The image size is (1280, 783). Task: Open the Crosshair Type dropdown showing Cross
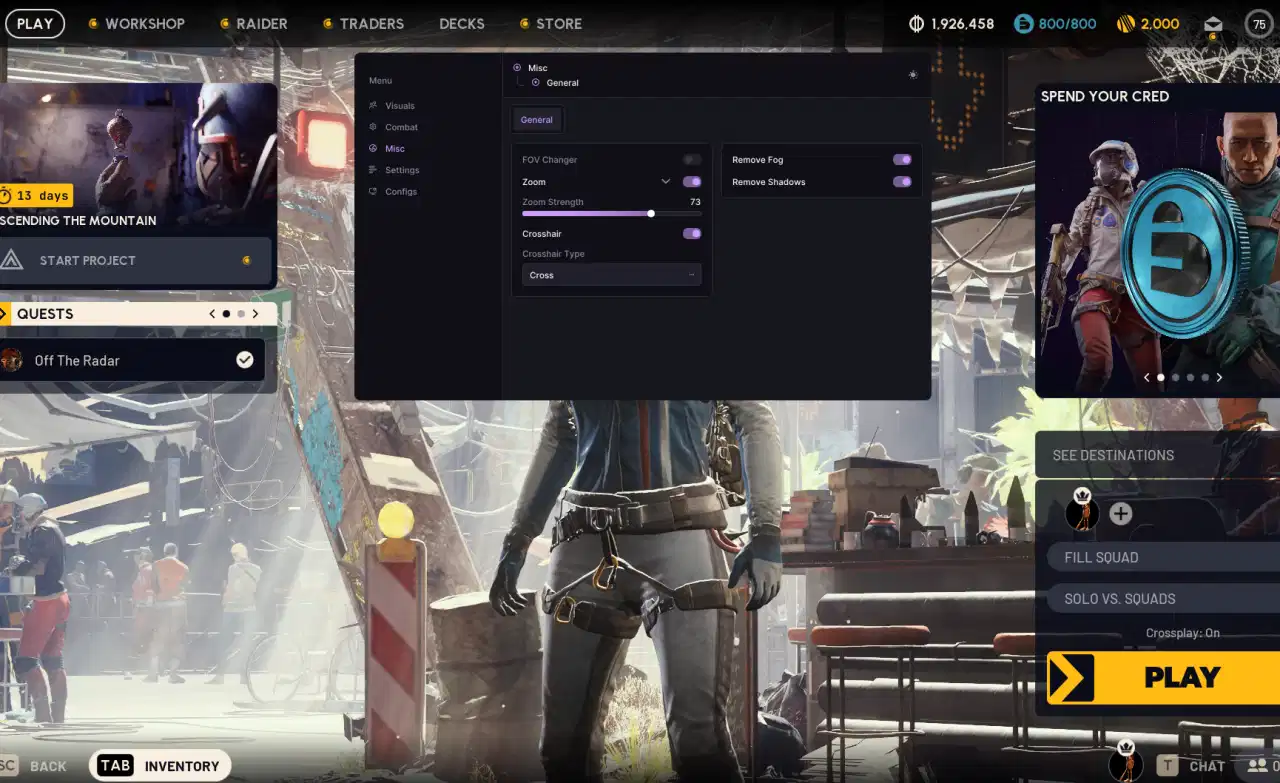tap(612, 275)
